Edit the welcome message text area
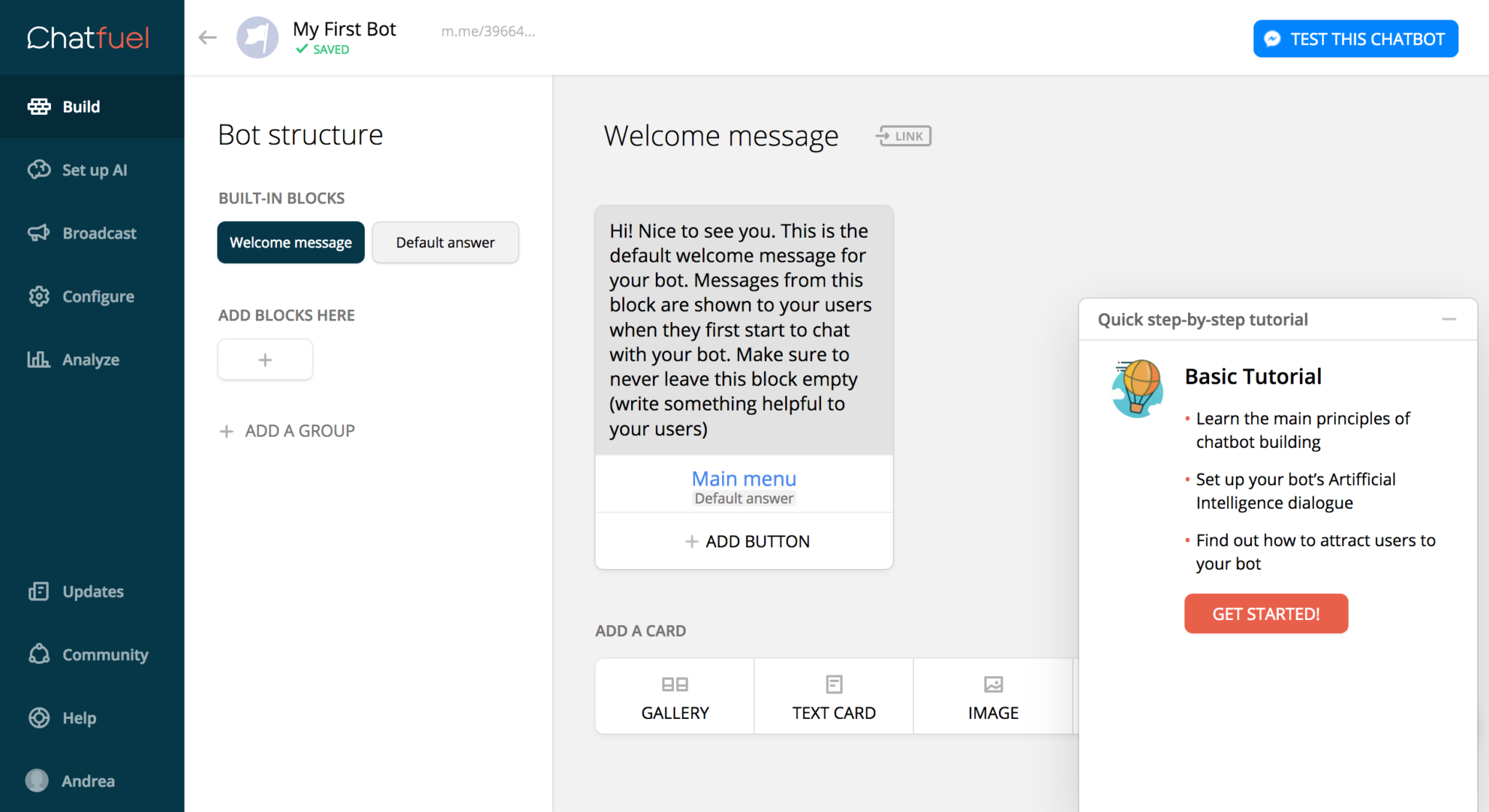The height and width of the screenshot is (812, 1489). tap(744, 330)
